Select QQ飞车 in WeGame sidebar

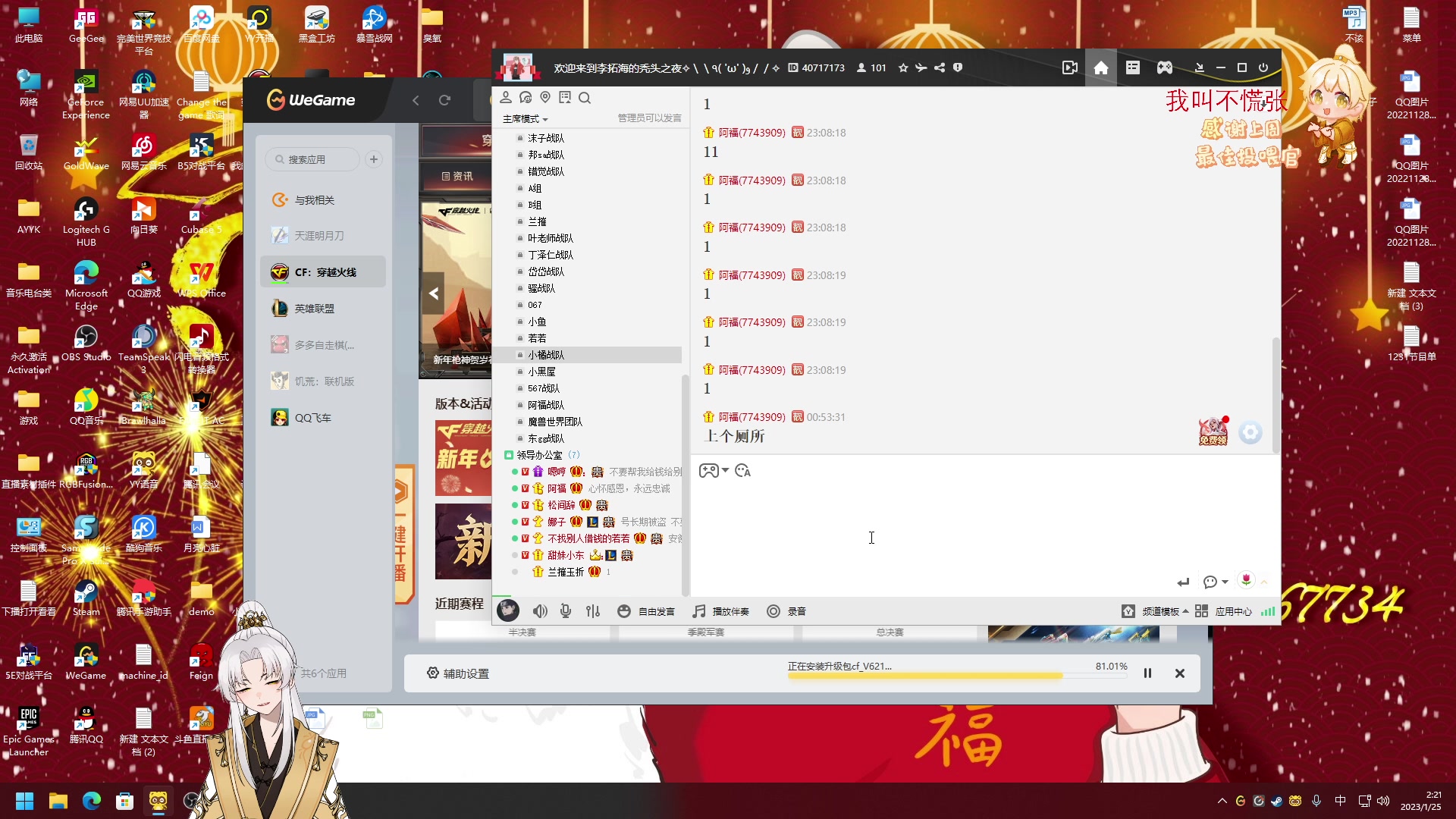323,418
